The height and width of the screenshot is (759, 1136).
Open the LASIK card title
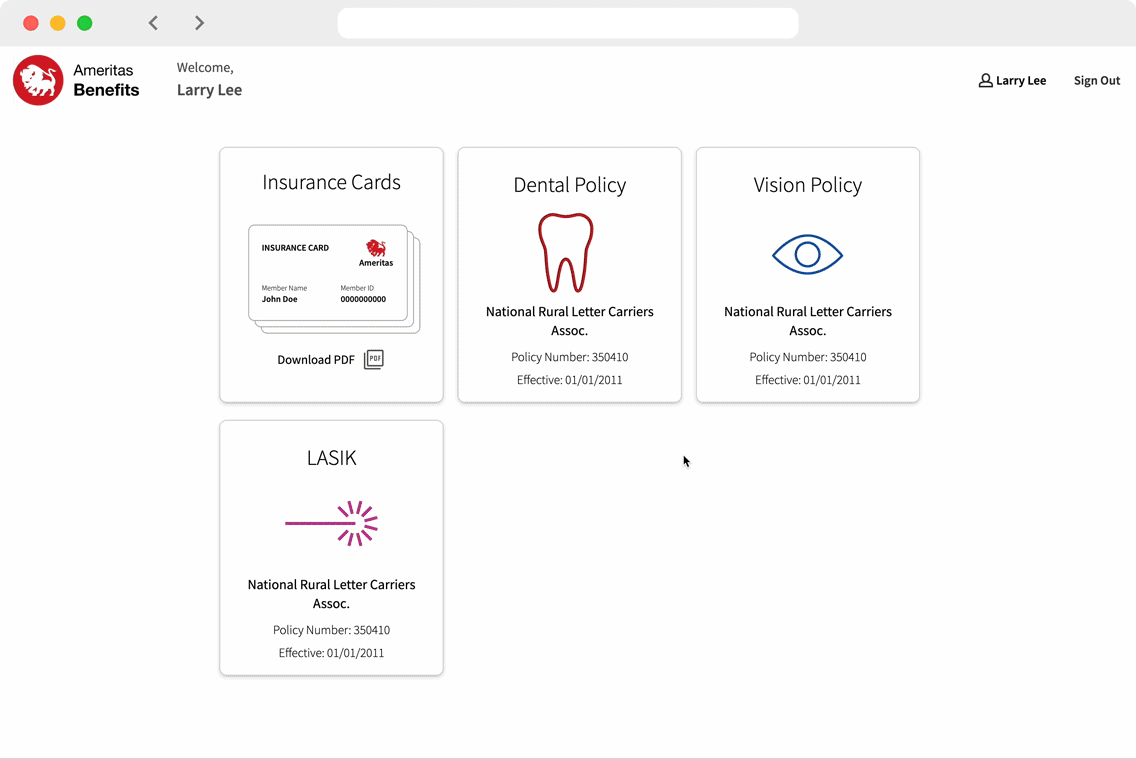coord(331,458)
